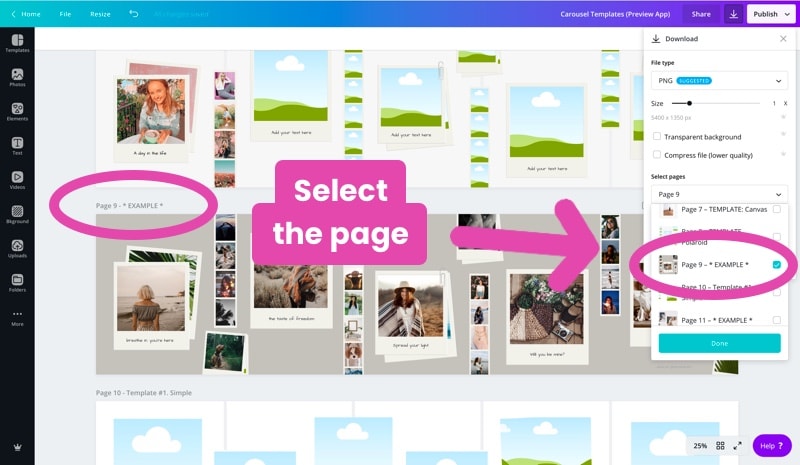The image size is (800, 465).
Task: Select the Text tool in sidebar
Action: tap(17, 146)
